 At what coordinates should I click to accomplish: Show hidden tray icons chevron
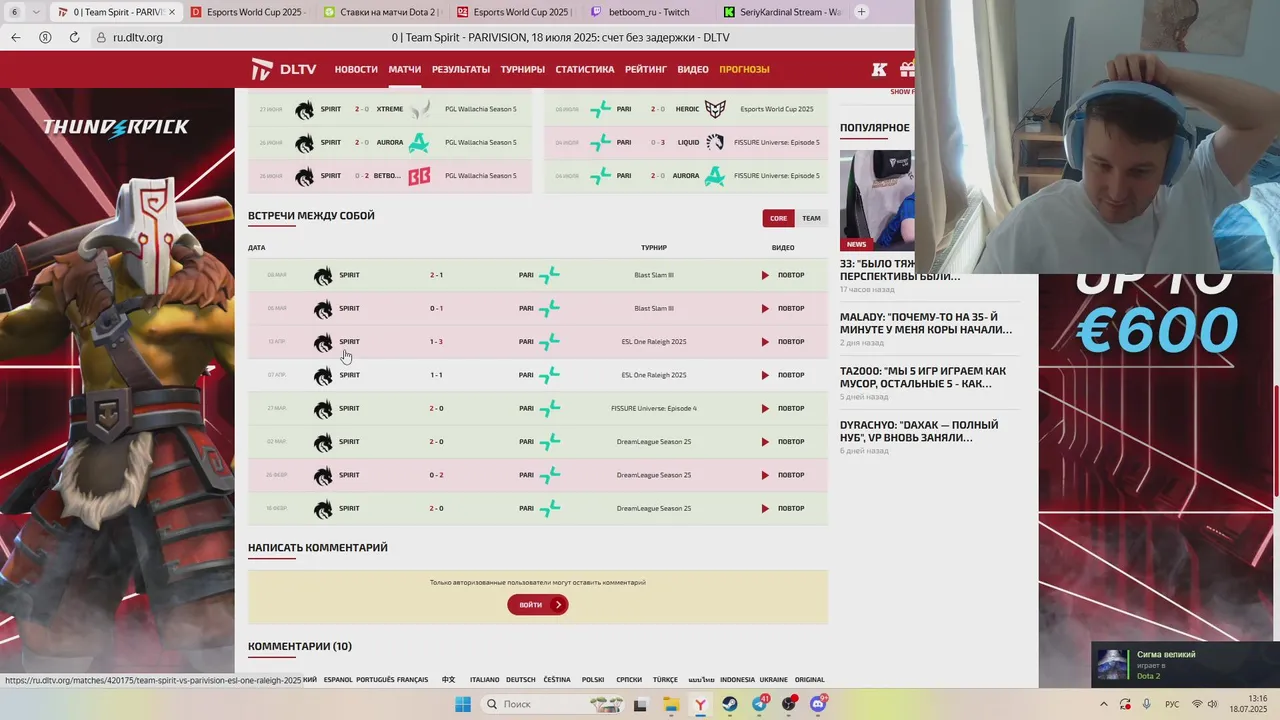[1104, 704]
